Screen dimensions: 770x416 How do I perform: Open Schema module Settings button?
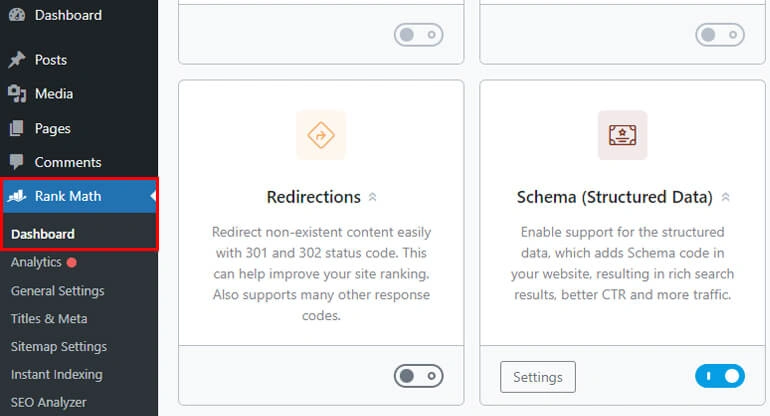coord(538,377)
